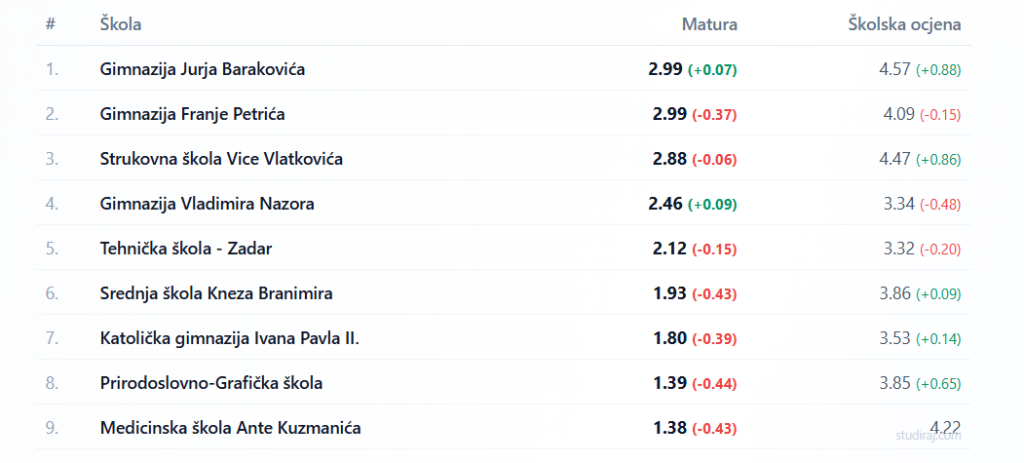Open Strukovna škola Vice Vlatkovića
Image resolution: width=1024 pixels, height=463 pixels.
(x=222, y=159)
